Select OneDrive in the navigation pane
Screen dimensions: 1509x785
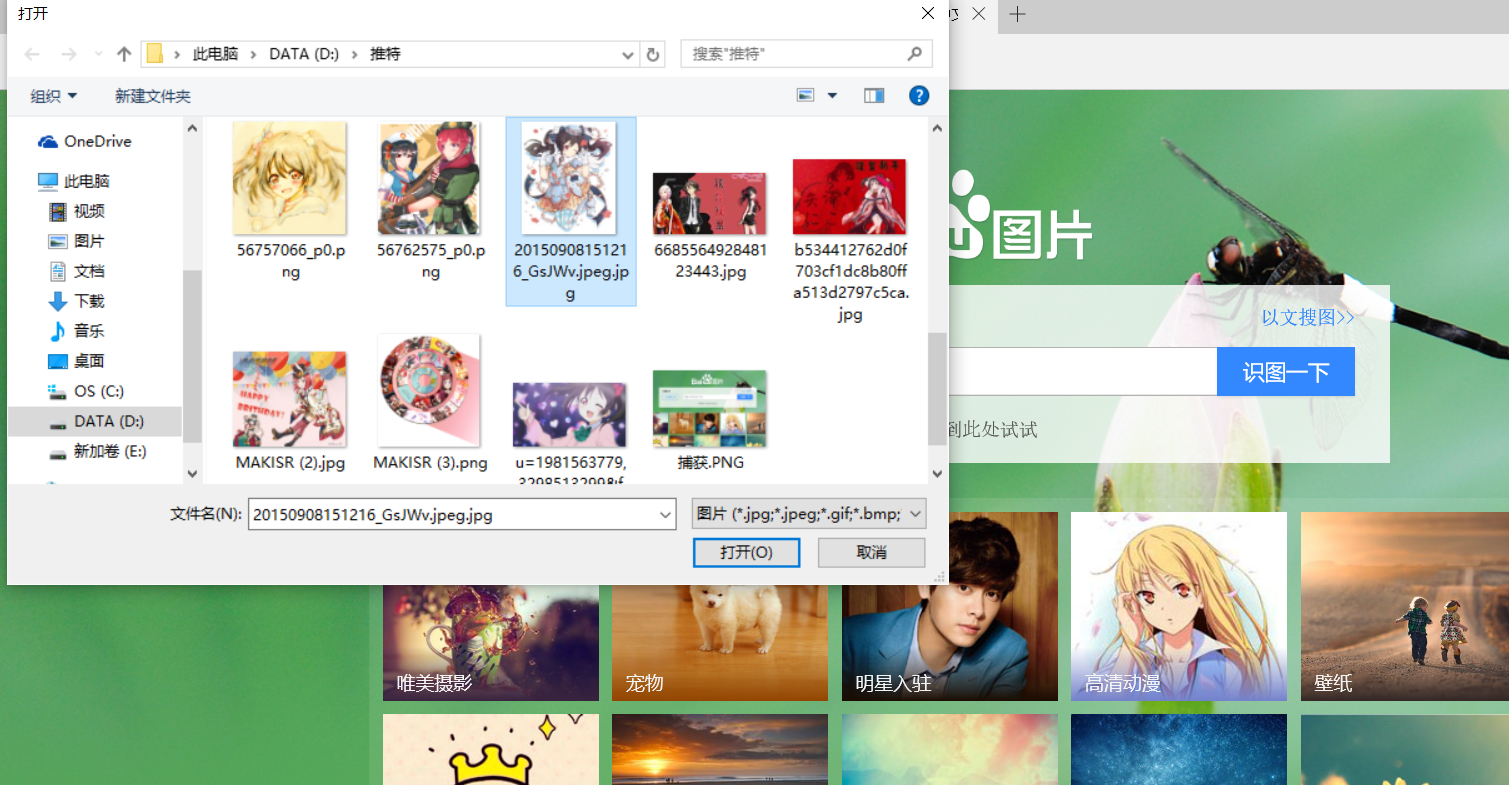coord(85,141)
